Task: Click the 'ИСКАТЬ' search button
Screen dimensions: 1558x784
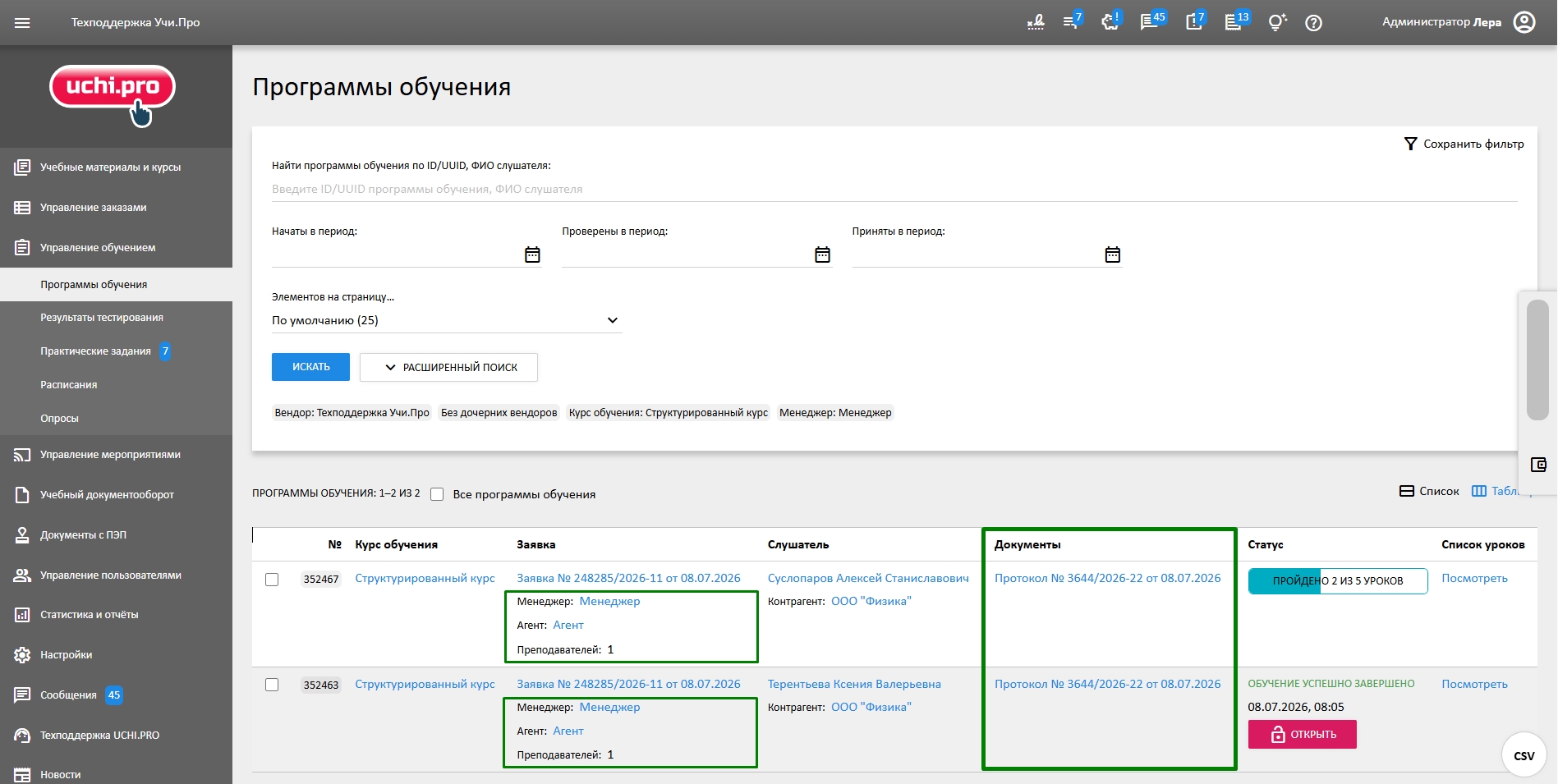Action: click(x=310, y=367)
